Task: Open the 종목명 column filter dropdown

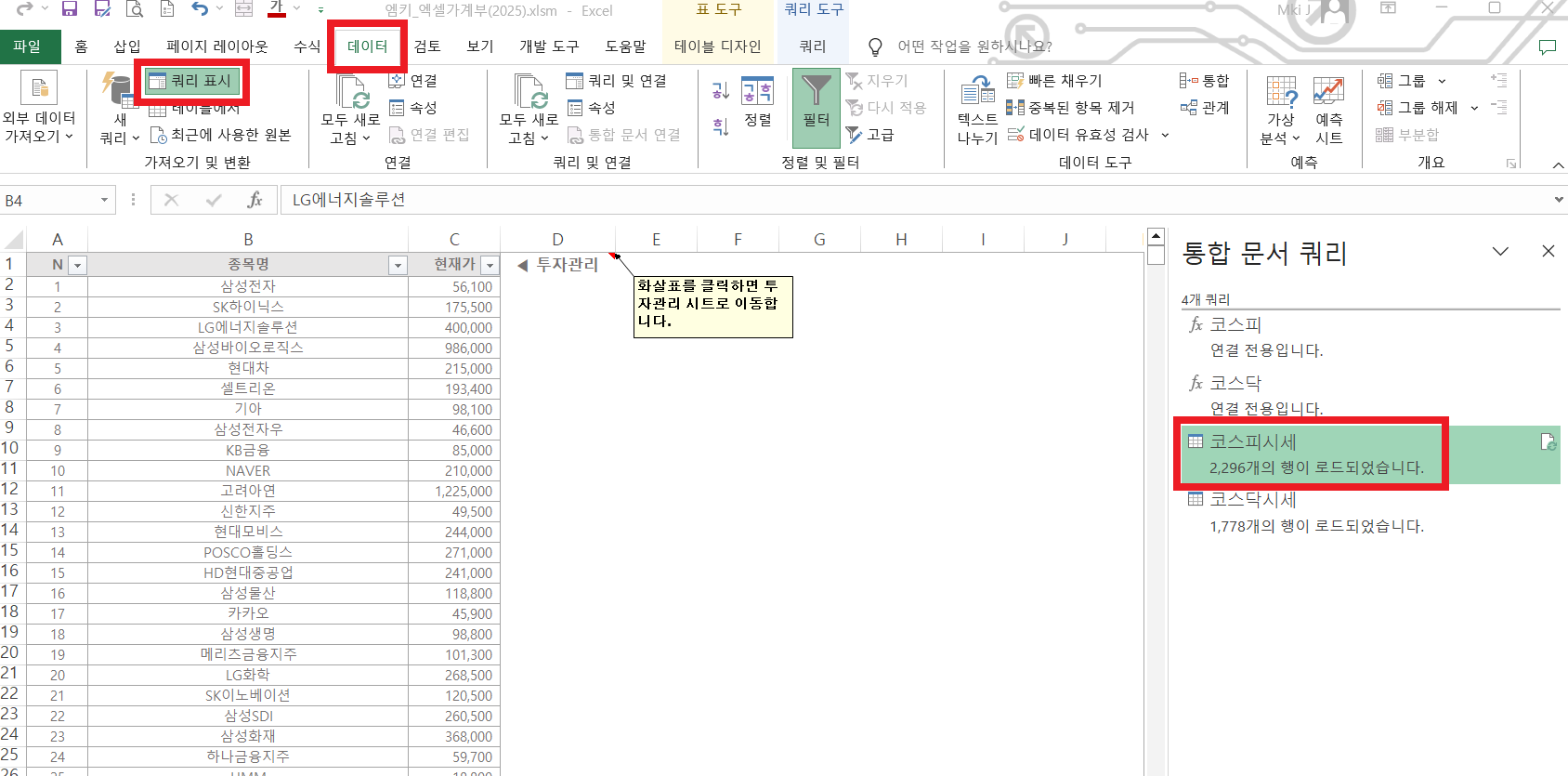Action: point(398,266)
